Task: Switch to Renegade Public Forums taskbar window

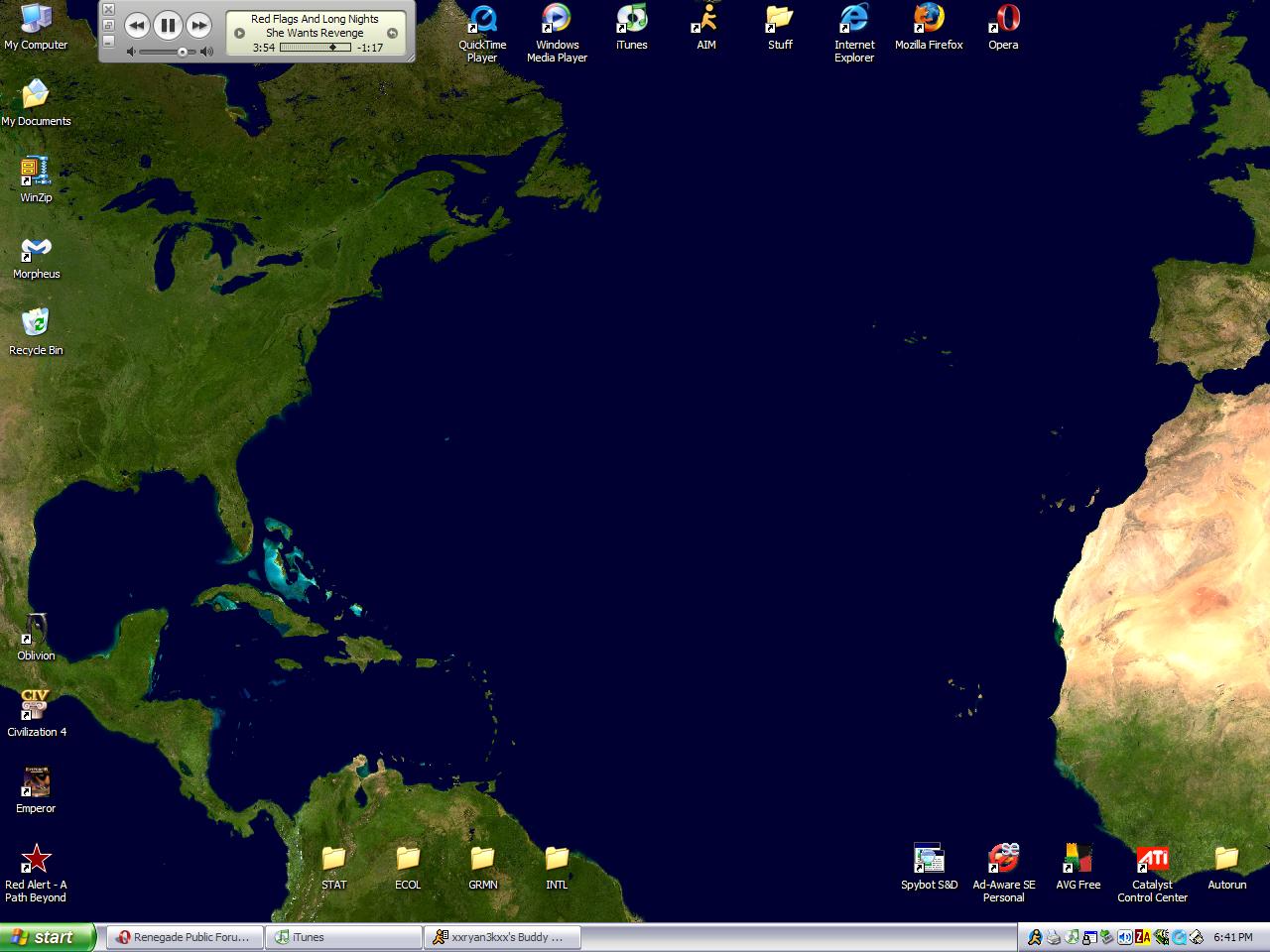Action: click(185, 937)
